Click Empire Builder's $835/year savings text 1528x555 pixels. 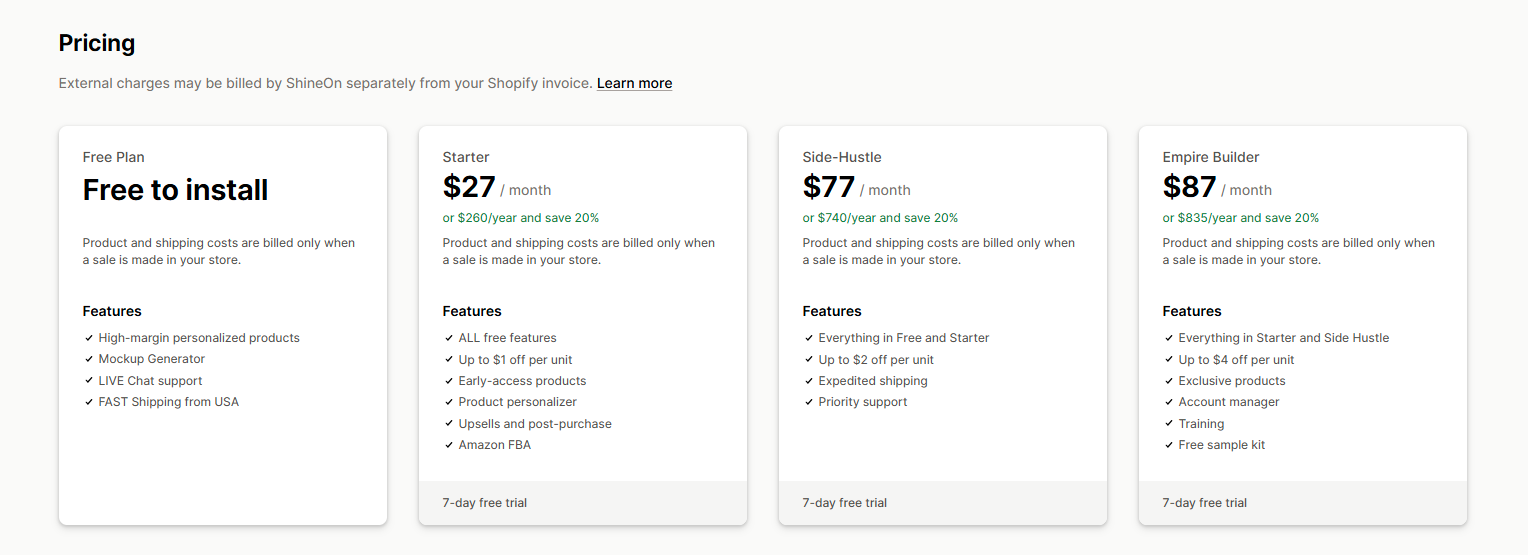coord(1241,218)
